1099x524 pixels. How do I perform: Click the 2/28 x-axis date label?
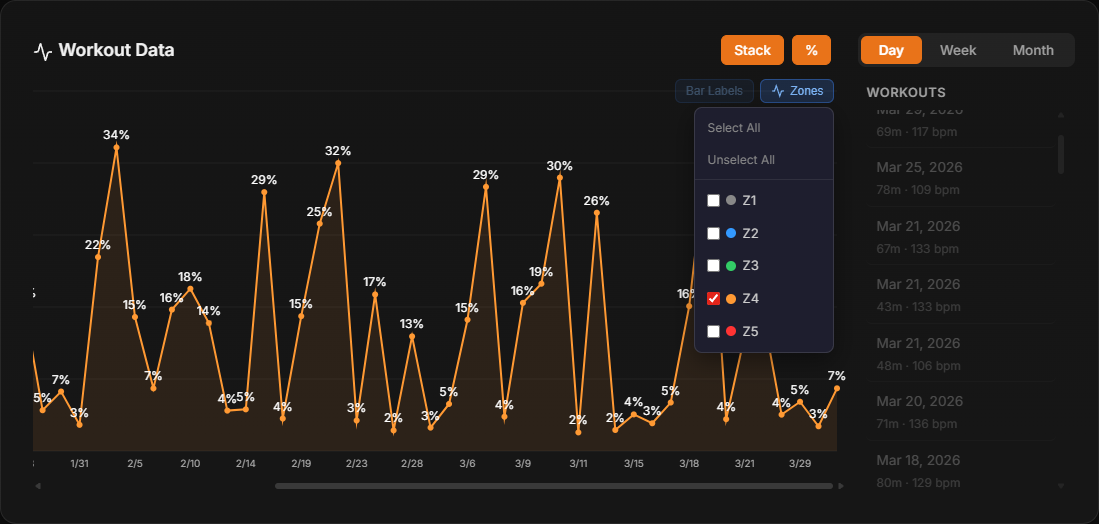point(412,464)
